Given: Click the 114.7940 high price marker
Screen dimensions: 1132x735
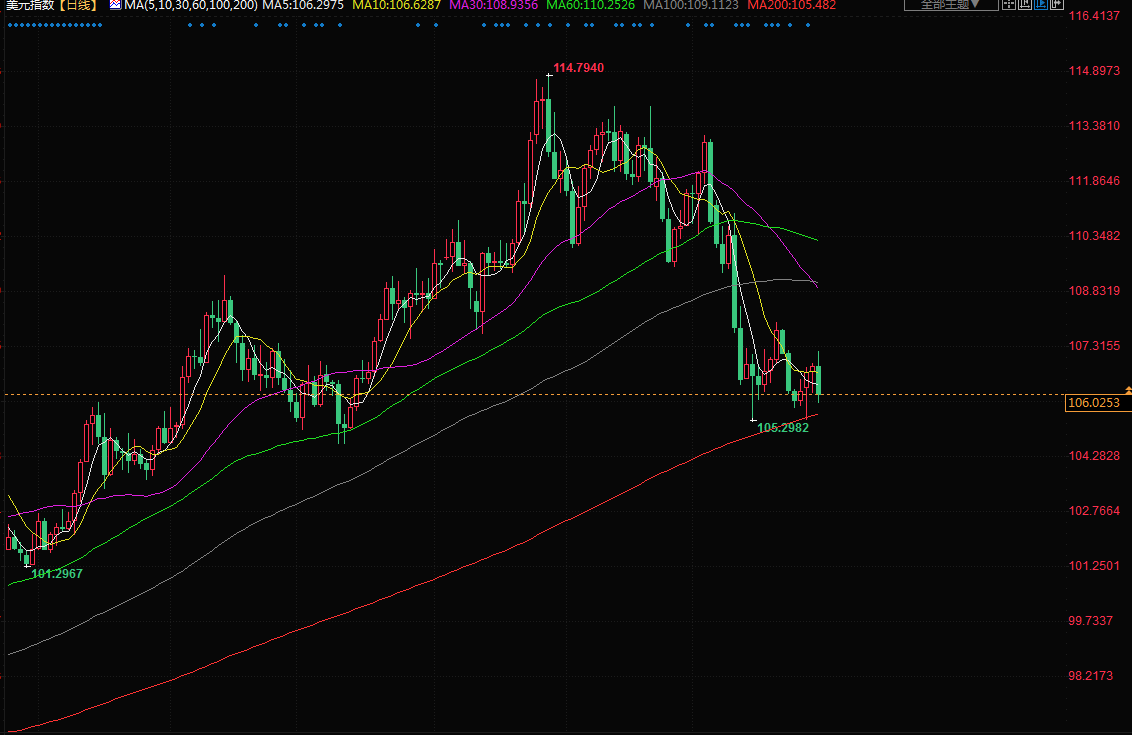Looking at the screenshot, I should 578,68.
